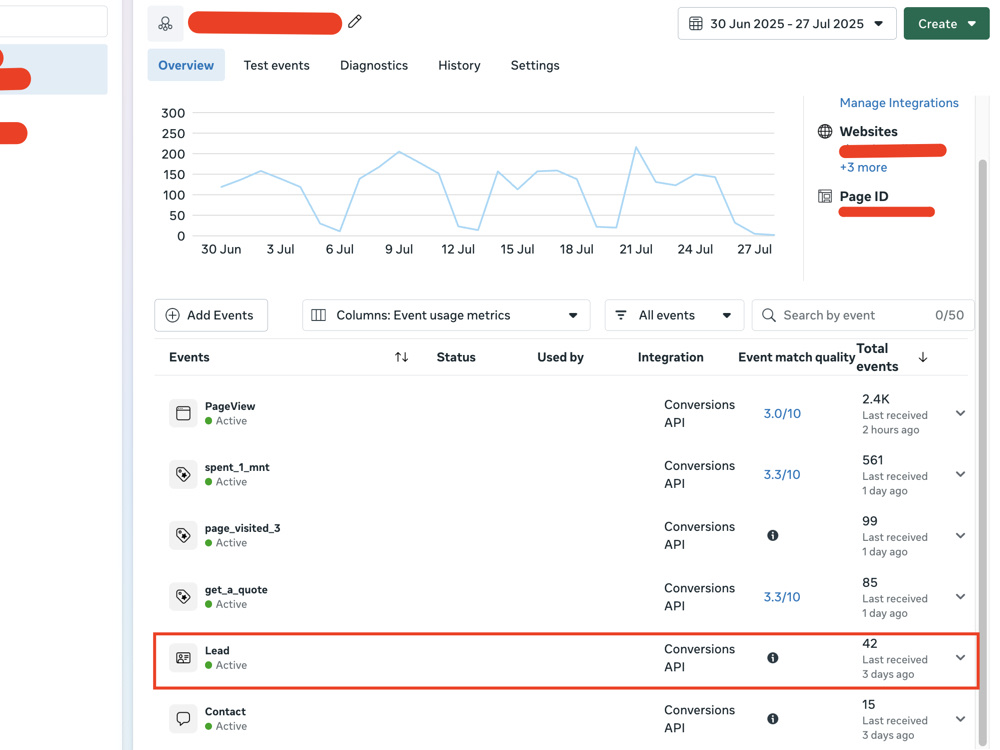The width and height of the screenshot is (1000, 750).
Task: Click the Search by event field
Action: point(863,315)
